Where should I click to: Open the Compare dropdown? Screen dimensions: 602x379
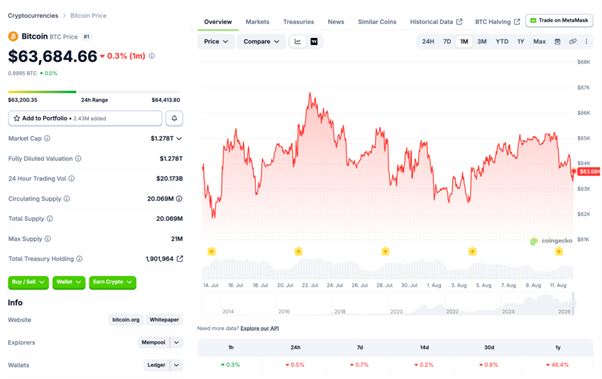coord(261,41)
